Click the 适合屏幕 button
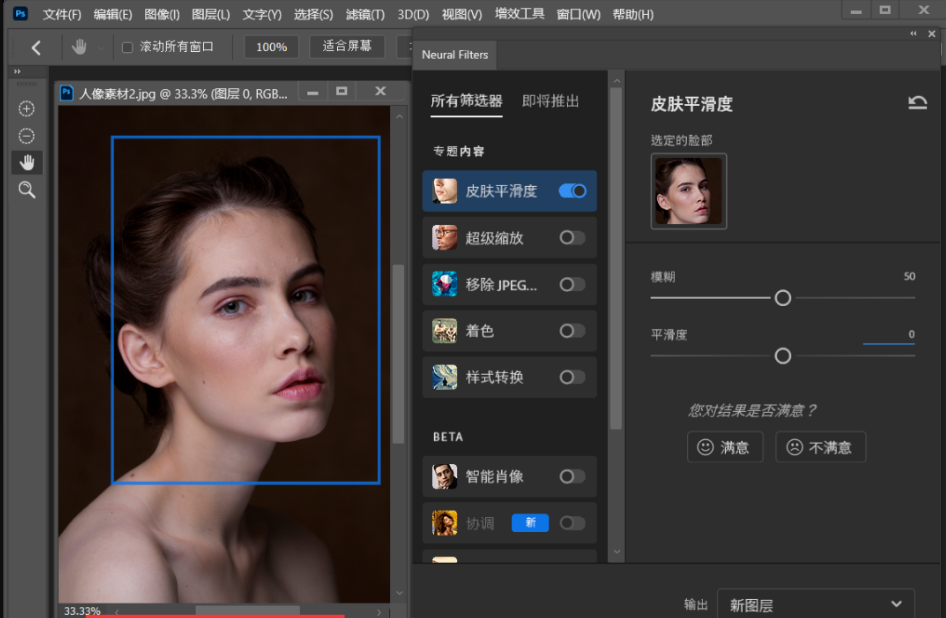This screenshot has width=946, height=618. (x=347, y=47)
